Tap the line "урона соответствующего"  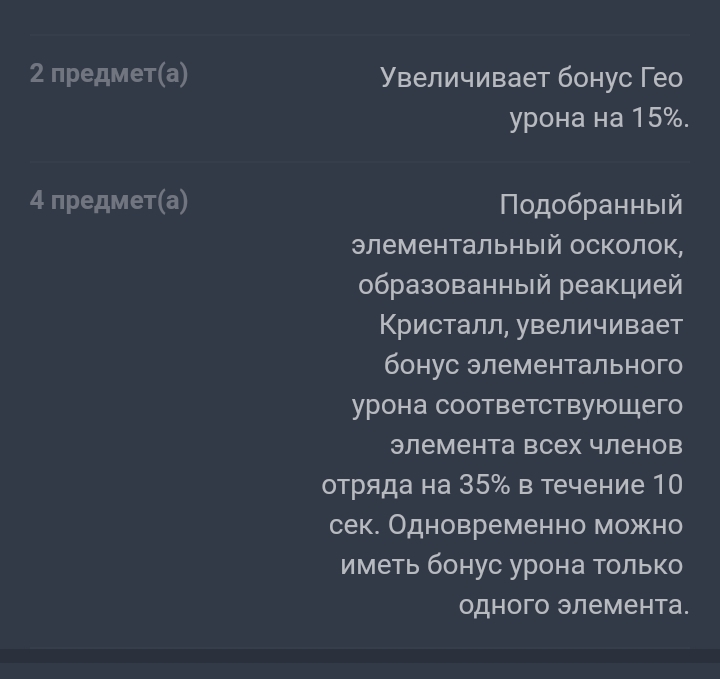point(517,405)
